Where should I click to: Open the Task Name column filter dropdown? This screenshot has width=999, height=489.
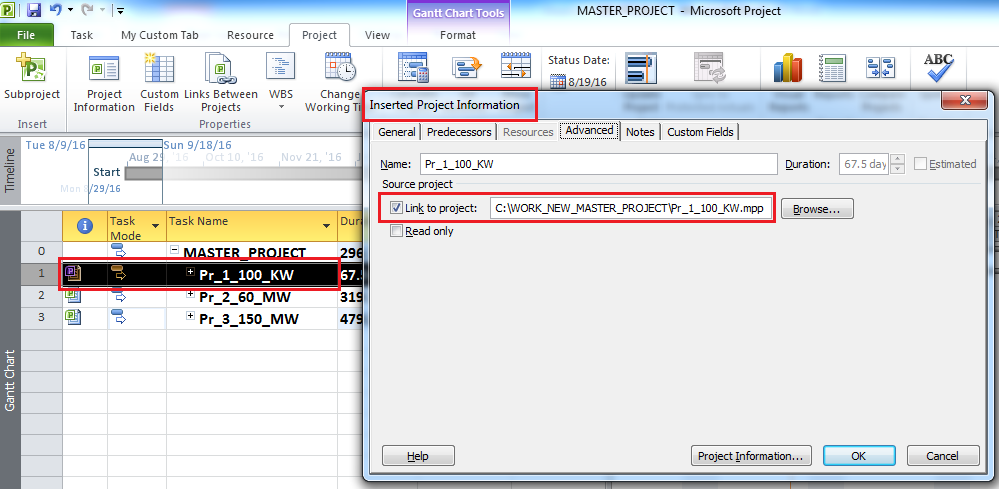tap(326, 226)
